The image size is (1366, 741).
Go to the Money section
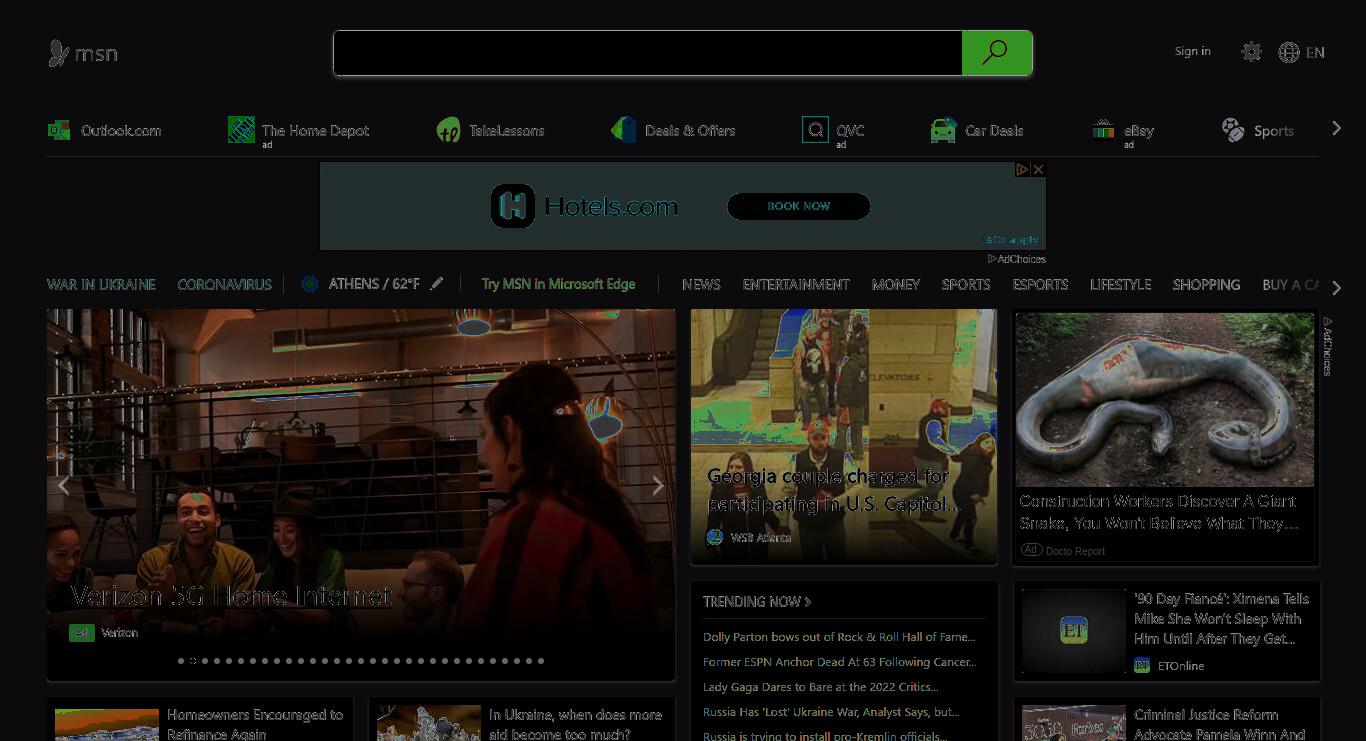coord(896,285)
